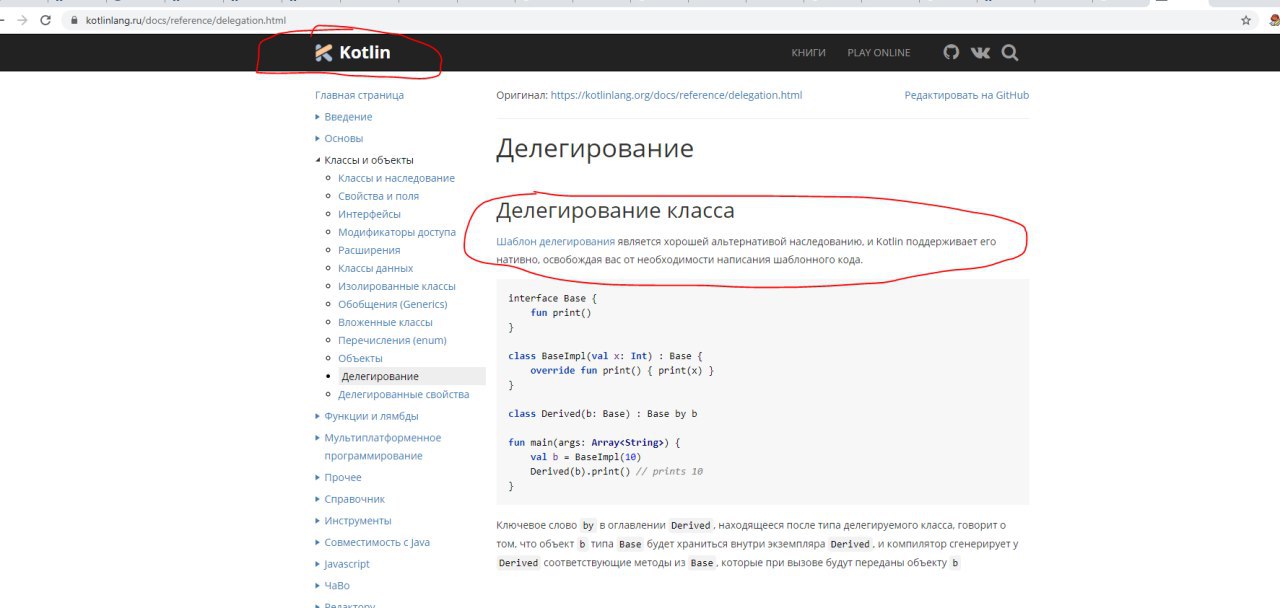Expand the Введение sidebar section
This screenshot has height=608, width=1280.
[x=348, y=117]
